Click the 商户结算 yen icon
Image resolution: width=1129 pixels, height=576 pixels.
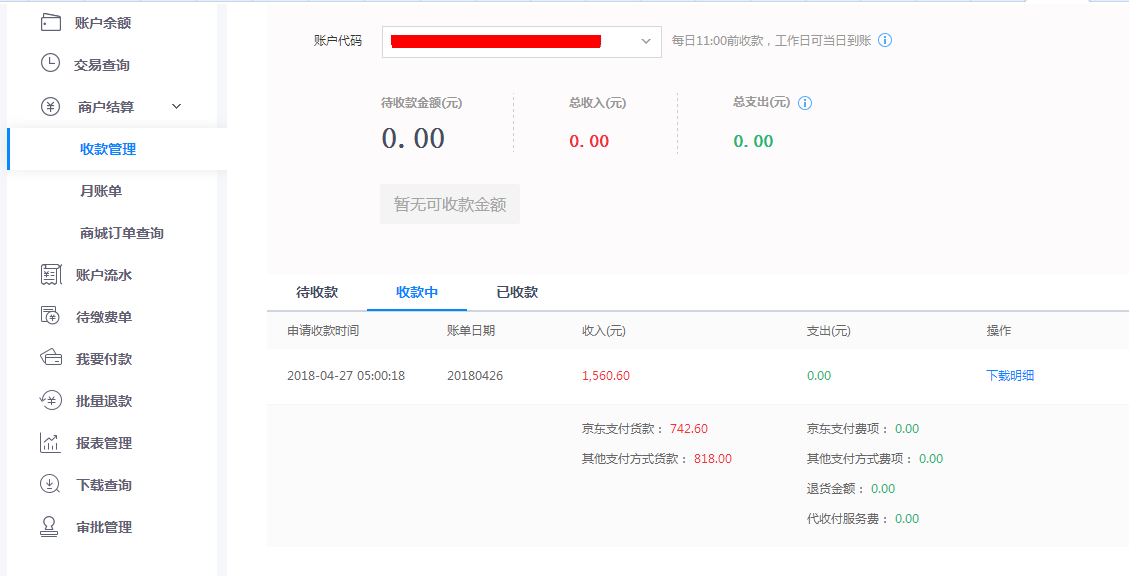pos(50,107)
